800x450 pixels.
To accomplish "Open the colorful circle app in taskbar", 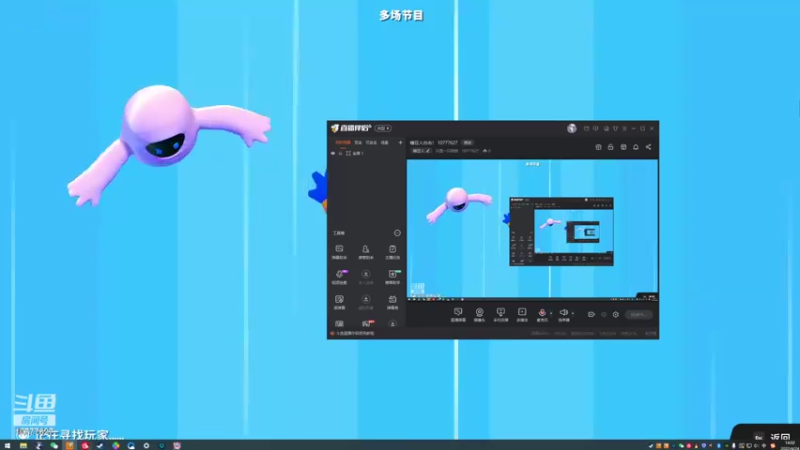I will click(116, 445).
